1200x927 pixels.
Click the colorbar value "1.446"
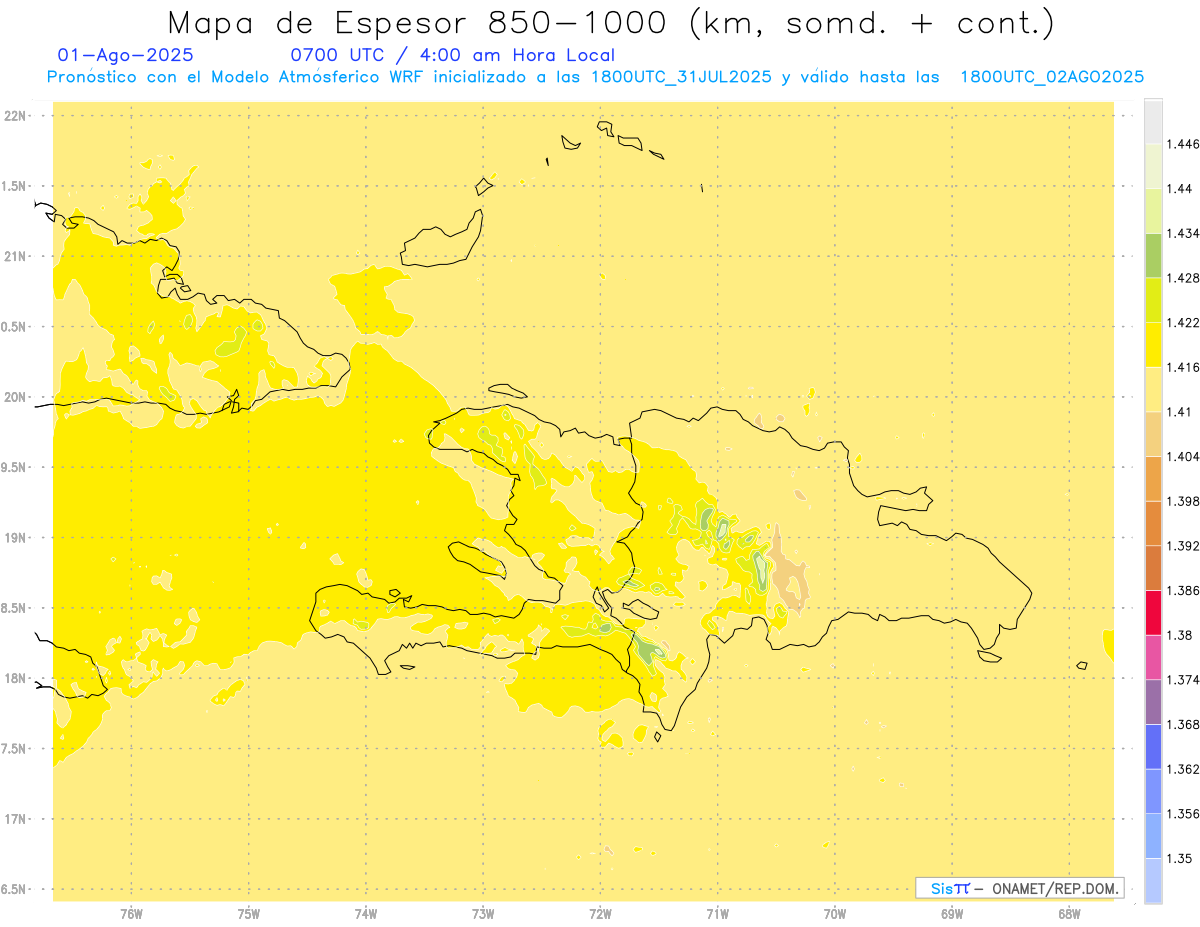(1185, 144)
